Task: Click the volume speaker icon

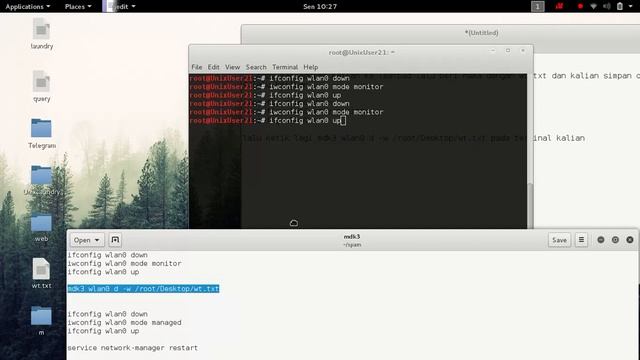Action: [x=607, y=7]
